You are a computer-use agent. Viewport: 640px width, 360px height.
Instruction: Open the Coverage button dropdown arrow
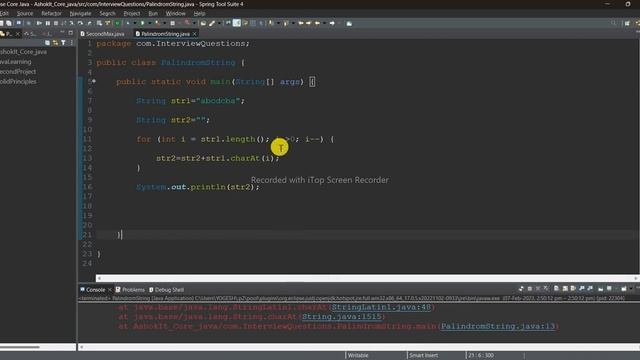(x=164, y=23)
